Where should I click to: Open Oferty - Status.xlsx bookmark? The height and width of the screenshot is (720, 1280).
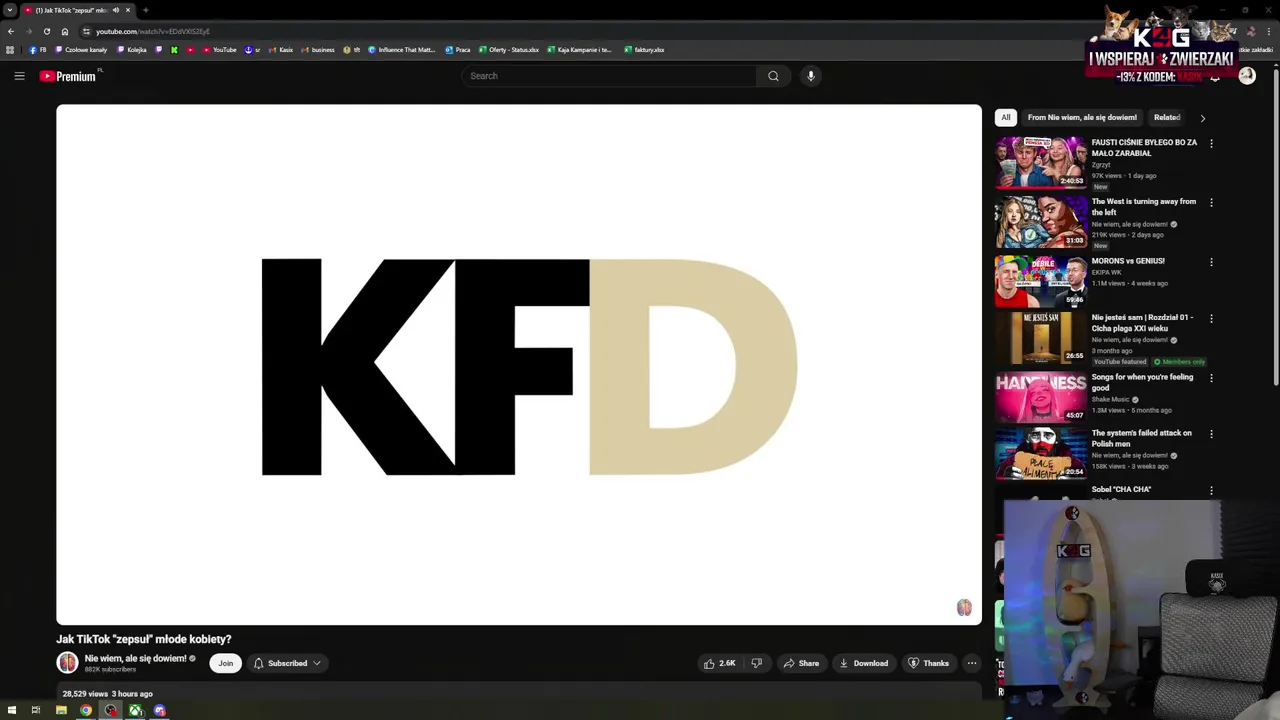point(509,50)
